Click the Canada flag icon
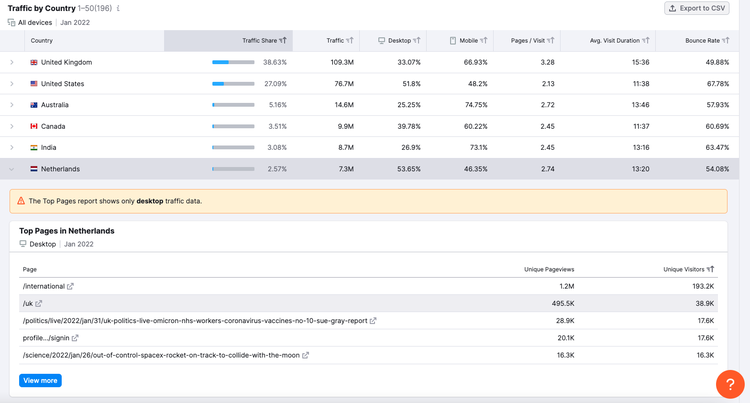Image resolution: width=750 pixels, height=403 pixels. click(34, 126)
